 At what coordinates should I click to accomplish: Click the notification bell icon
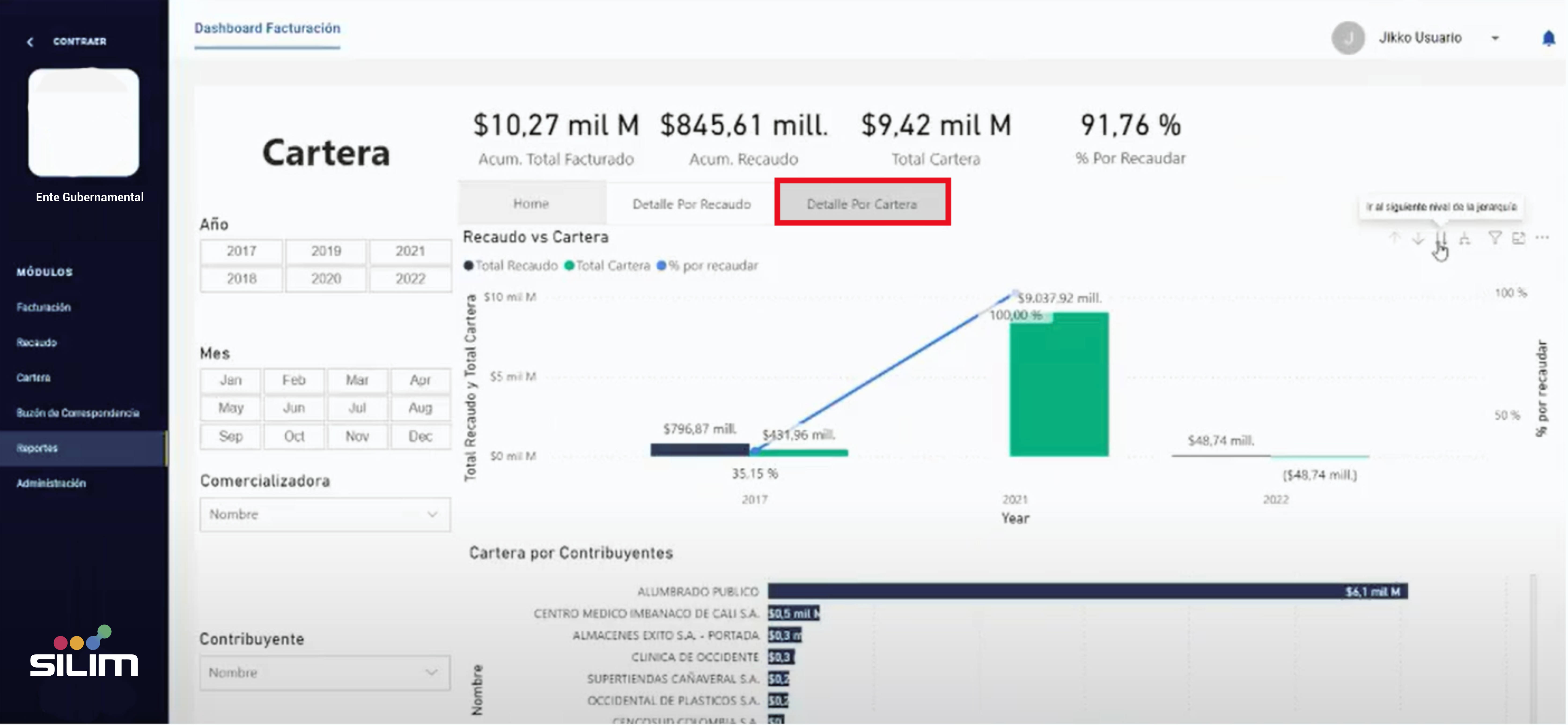(x=1548, y=38)
